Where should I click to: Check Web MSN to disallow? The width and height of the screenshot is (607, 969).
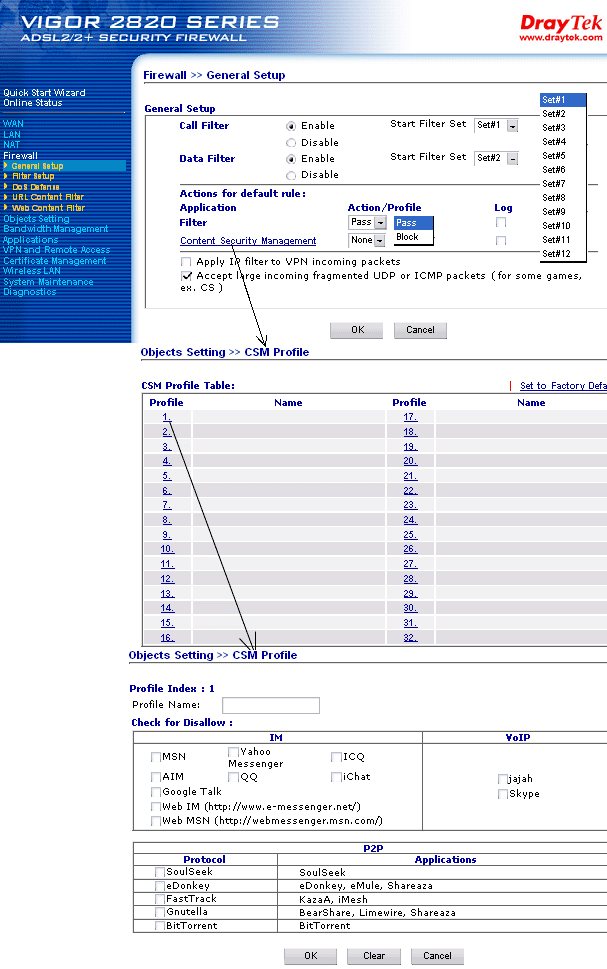(156, 821)
